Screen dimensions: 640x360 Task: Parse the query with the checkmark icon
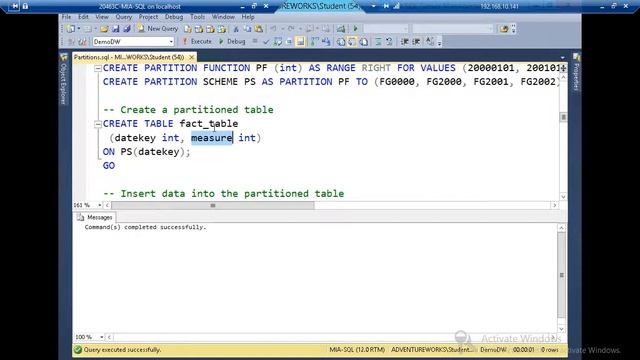pyautogui.click(x=266, y=42)
